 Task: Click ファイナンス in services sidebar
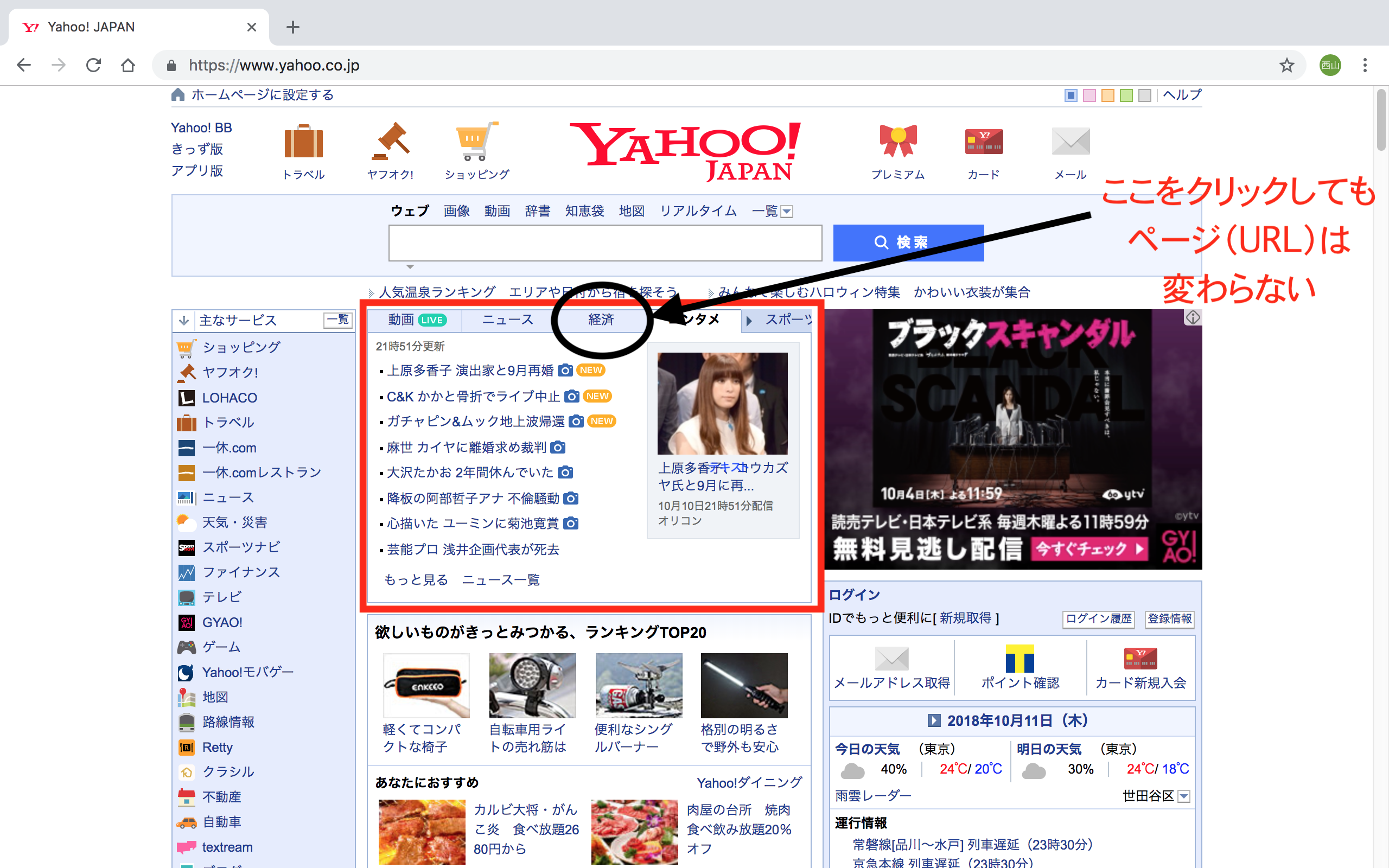tap(241, 572)
